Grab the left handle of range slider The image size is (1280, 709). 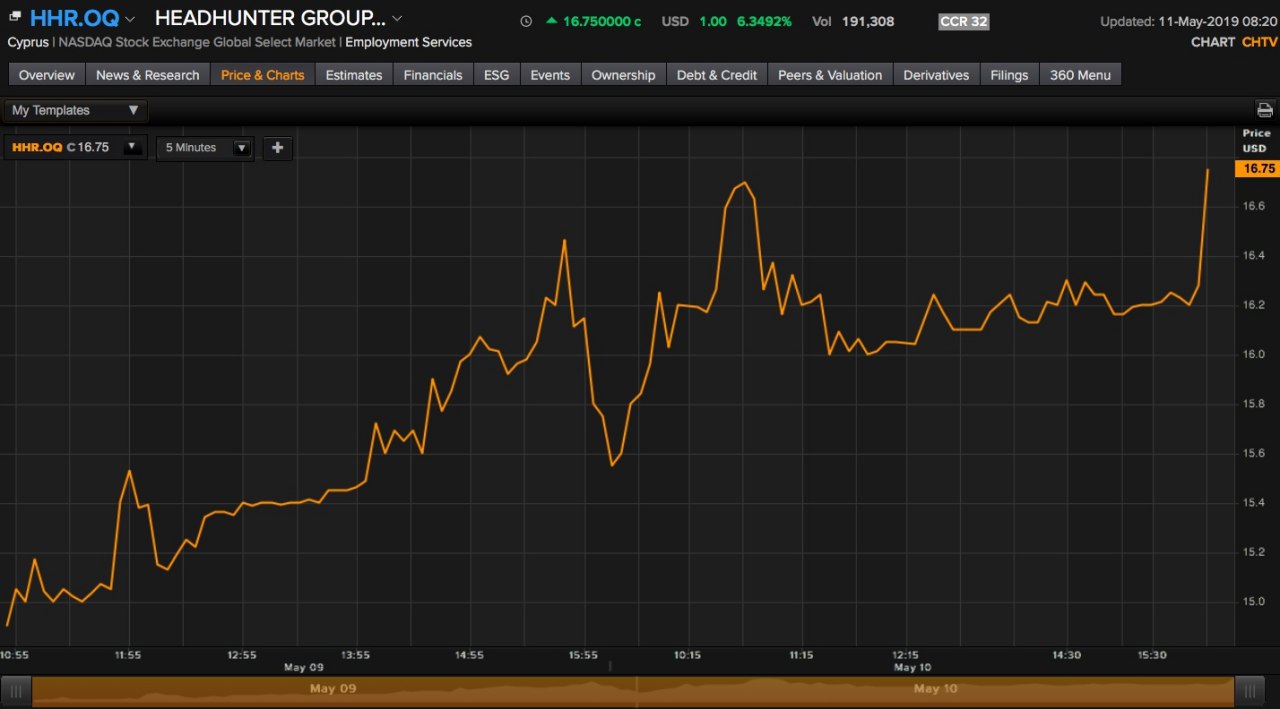(16, 689)
